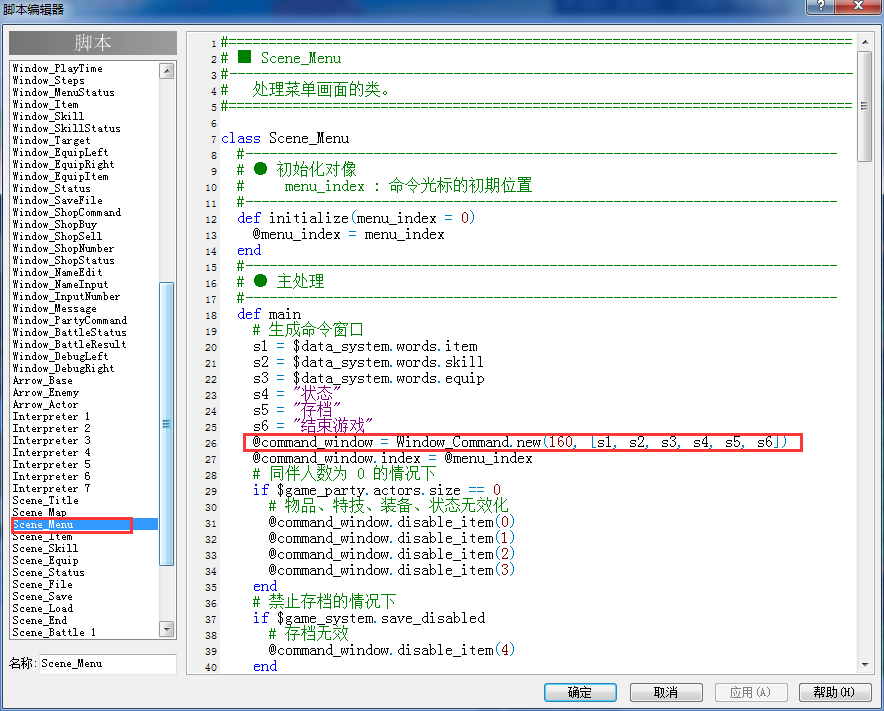
Task: Click the 取消 cancel button
Action: pos(666,692)
